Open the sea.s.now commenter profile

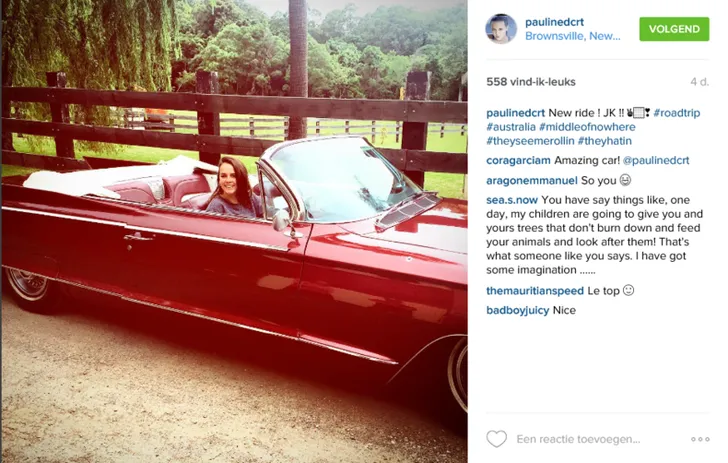point(512,200)
